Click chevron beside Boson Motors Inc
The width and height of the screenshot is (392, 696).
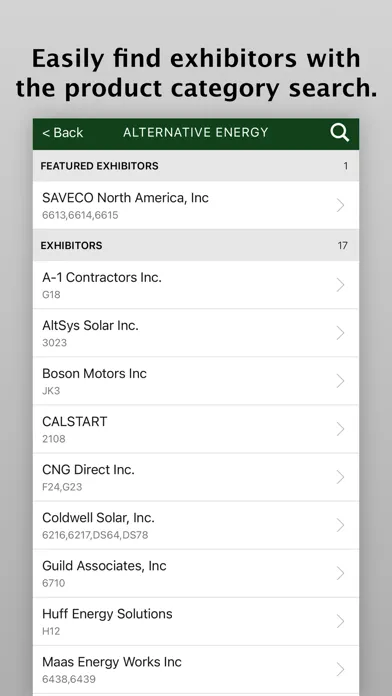click(341, 381)
